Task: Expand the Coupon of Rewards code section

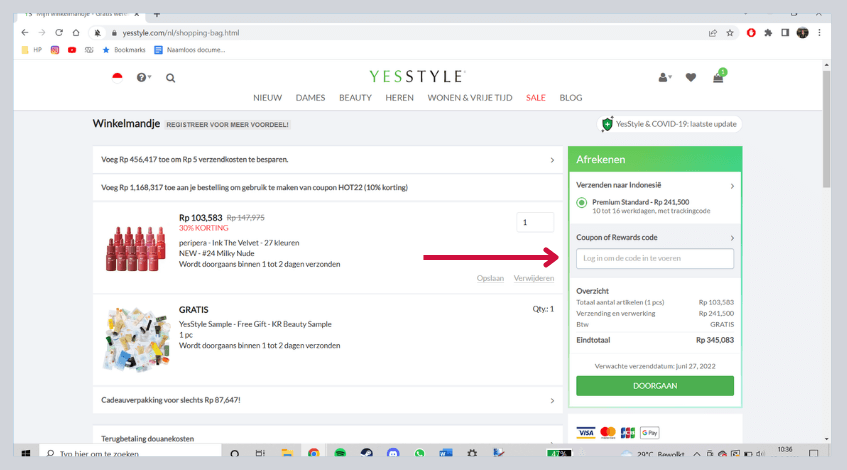Action: [x=654, y=237]
